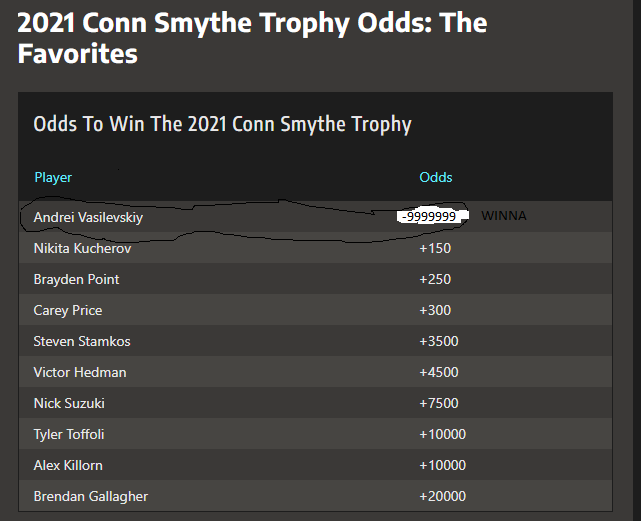
Task: Select the Steven Stamkos row
Action: tap(315, 341)
